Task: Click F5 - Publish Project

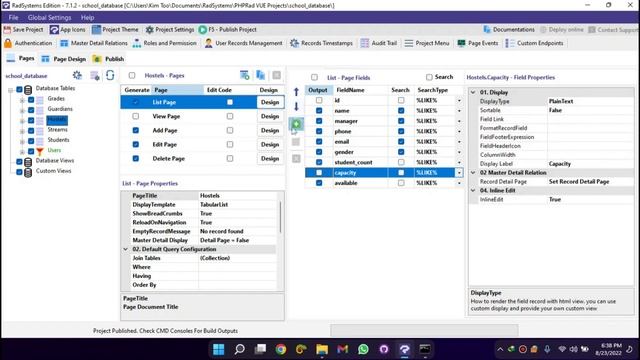Action: (227, 29)
